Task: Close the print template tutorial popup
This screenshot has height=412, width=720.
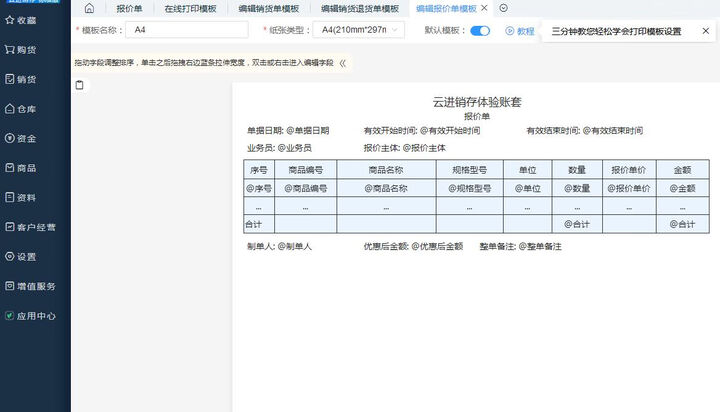Action: (705, 31)
